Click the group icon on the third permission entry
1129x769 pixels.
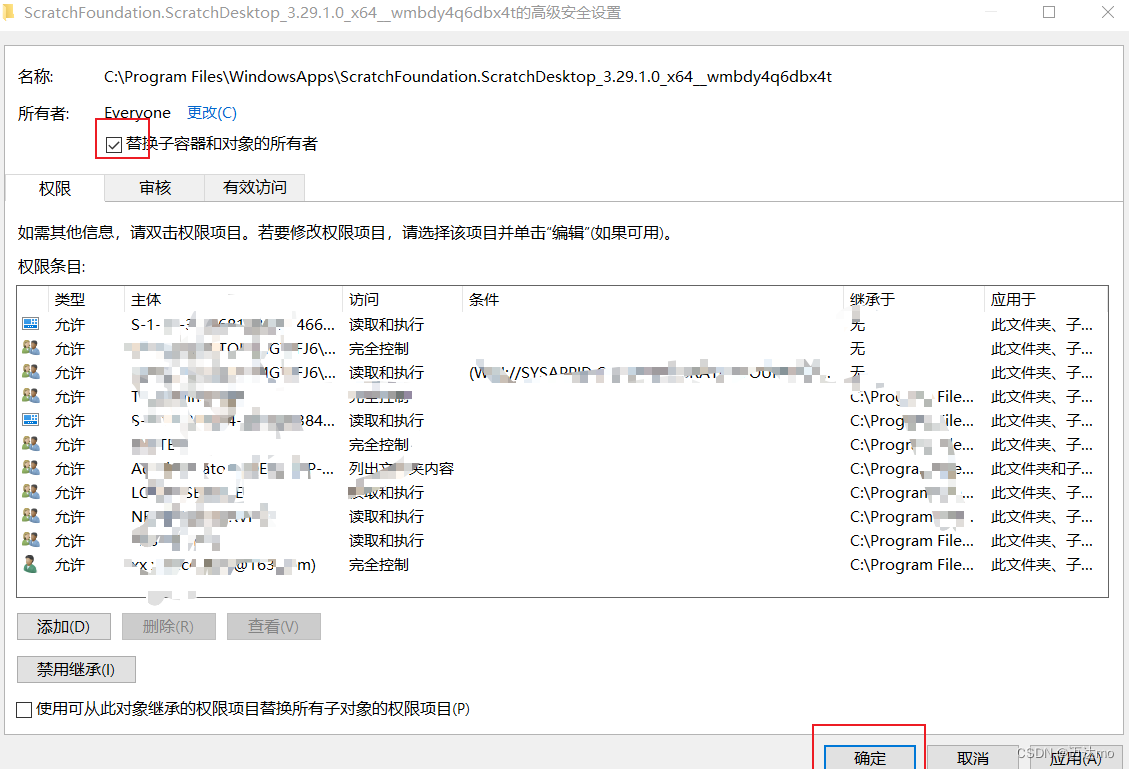point(30,372)
